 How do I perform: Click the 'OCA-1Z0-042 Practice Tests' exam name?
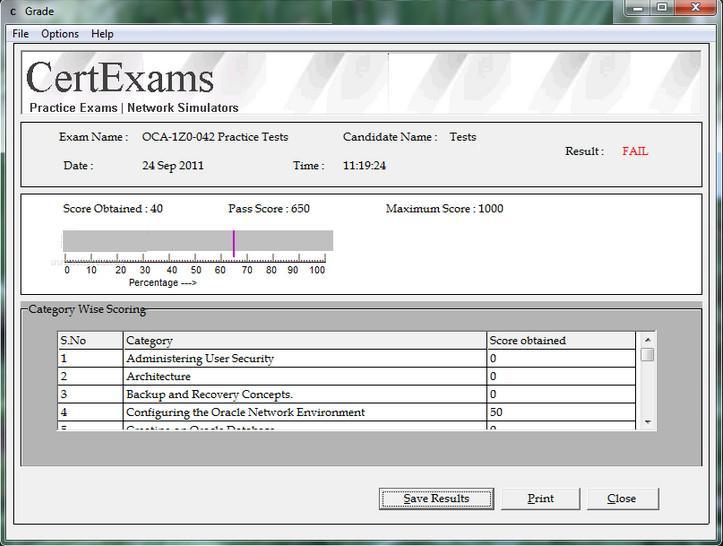click(x=215, y=137)
